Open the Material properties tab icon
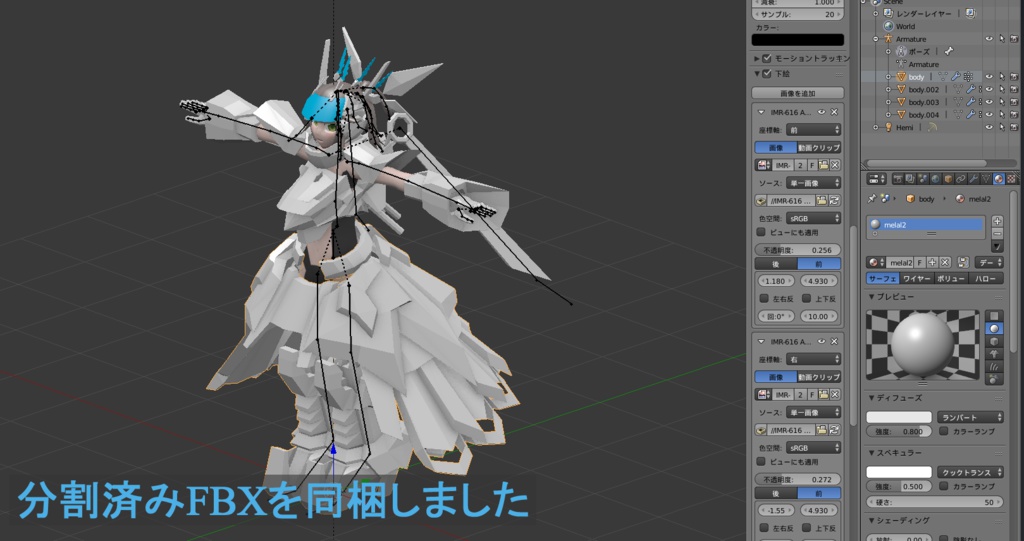Screen dimensions: 1024x541 (999, 178)
